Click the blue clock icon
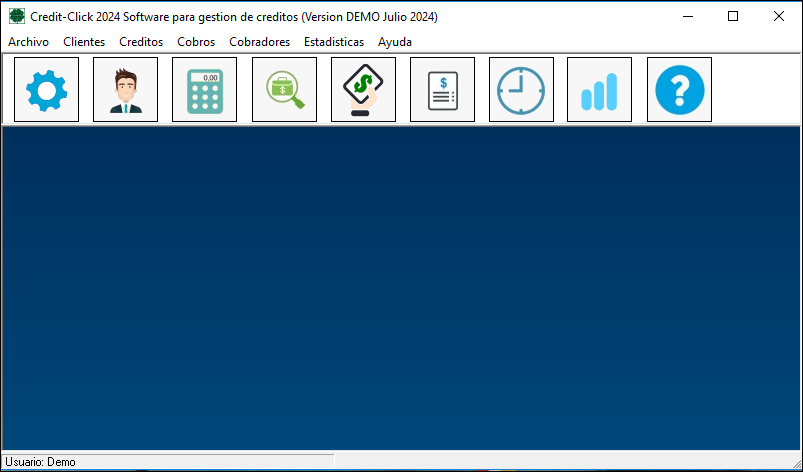This screenshot has height=472, width=803. [x=521, y=90]
